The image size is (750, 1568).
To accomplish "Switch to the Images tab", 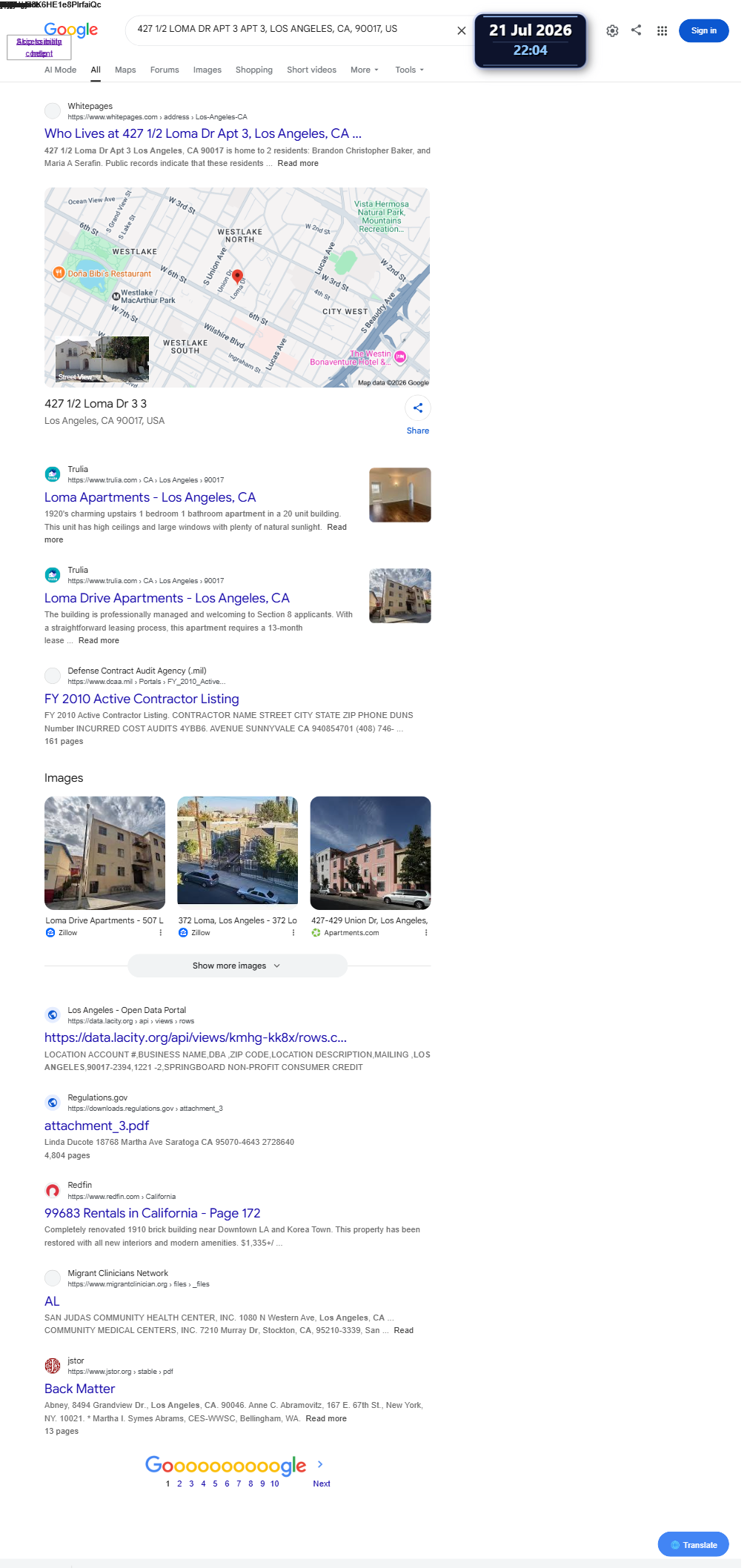I will [208, 70].
